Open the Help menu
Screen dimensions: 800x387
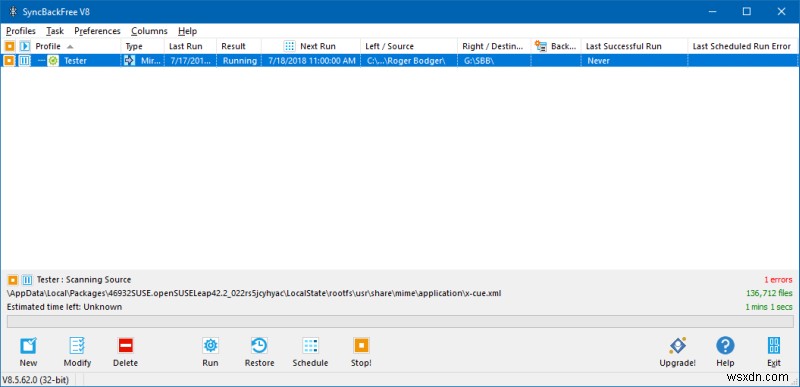tap(187, 31)
